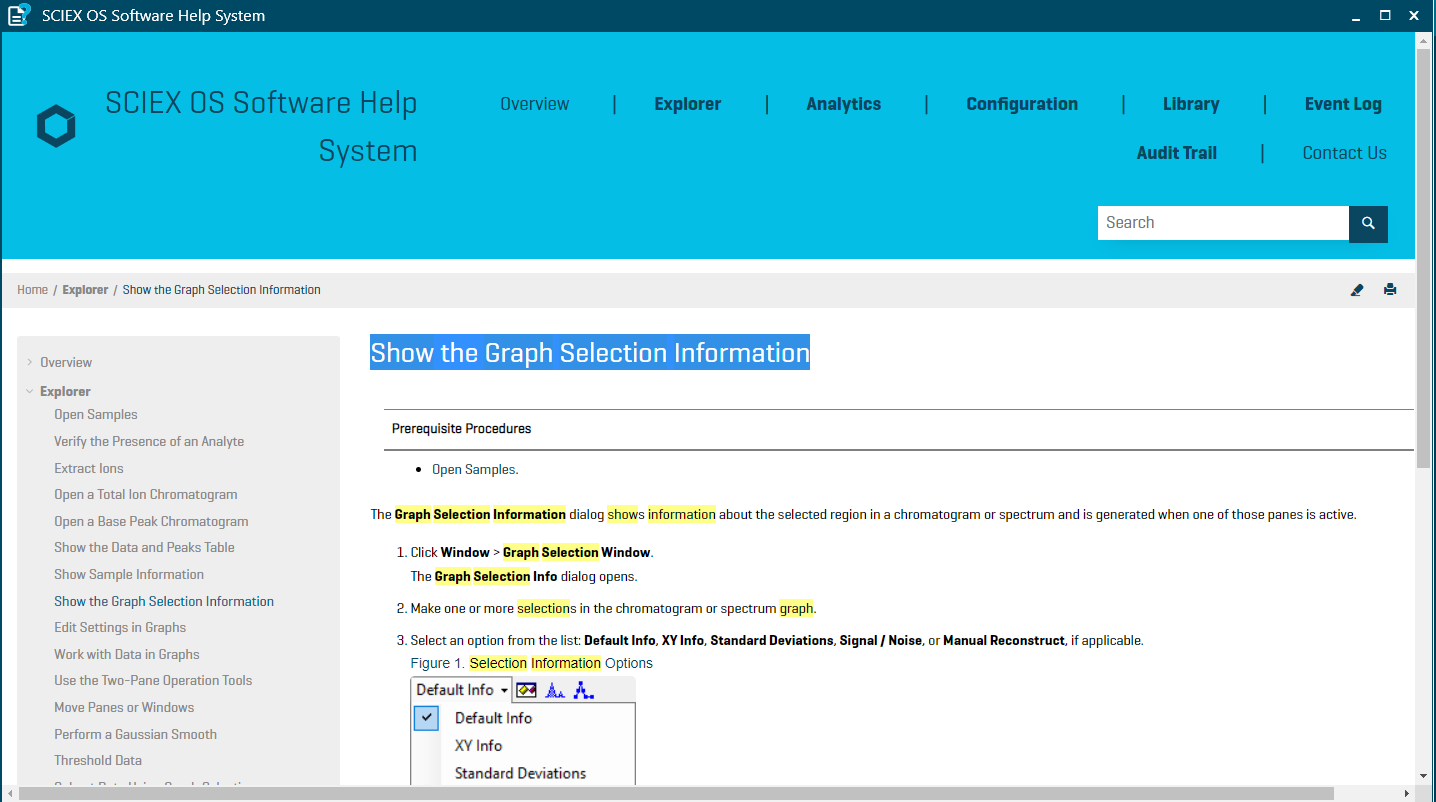Viewport: 1436px width, 802px height.
Task: Open 'Move Panes or Windows' topic
Action: (124, 707)
